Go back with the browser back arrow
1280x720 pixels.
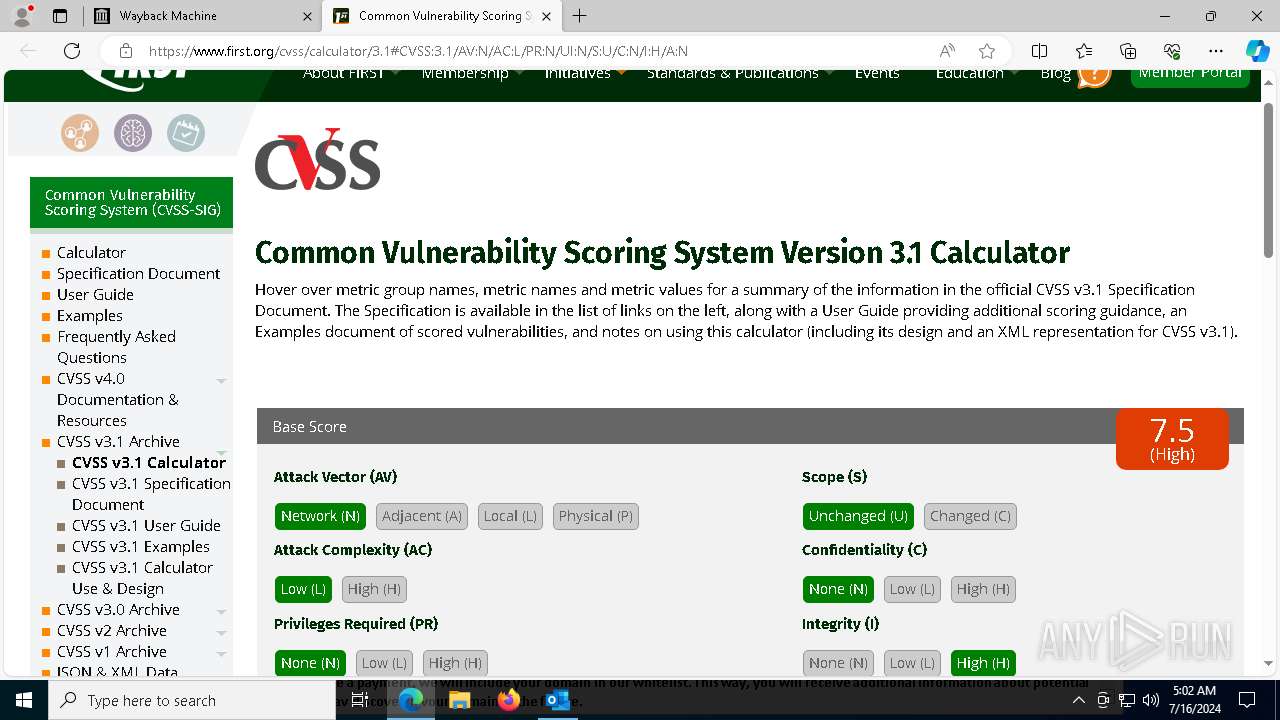click(28, 51)
